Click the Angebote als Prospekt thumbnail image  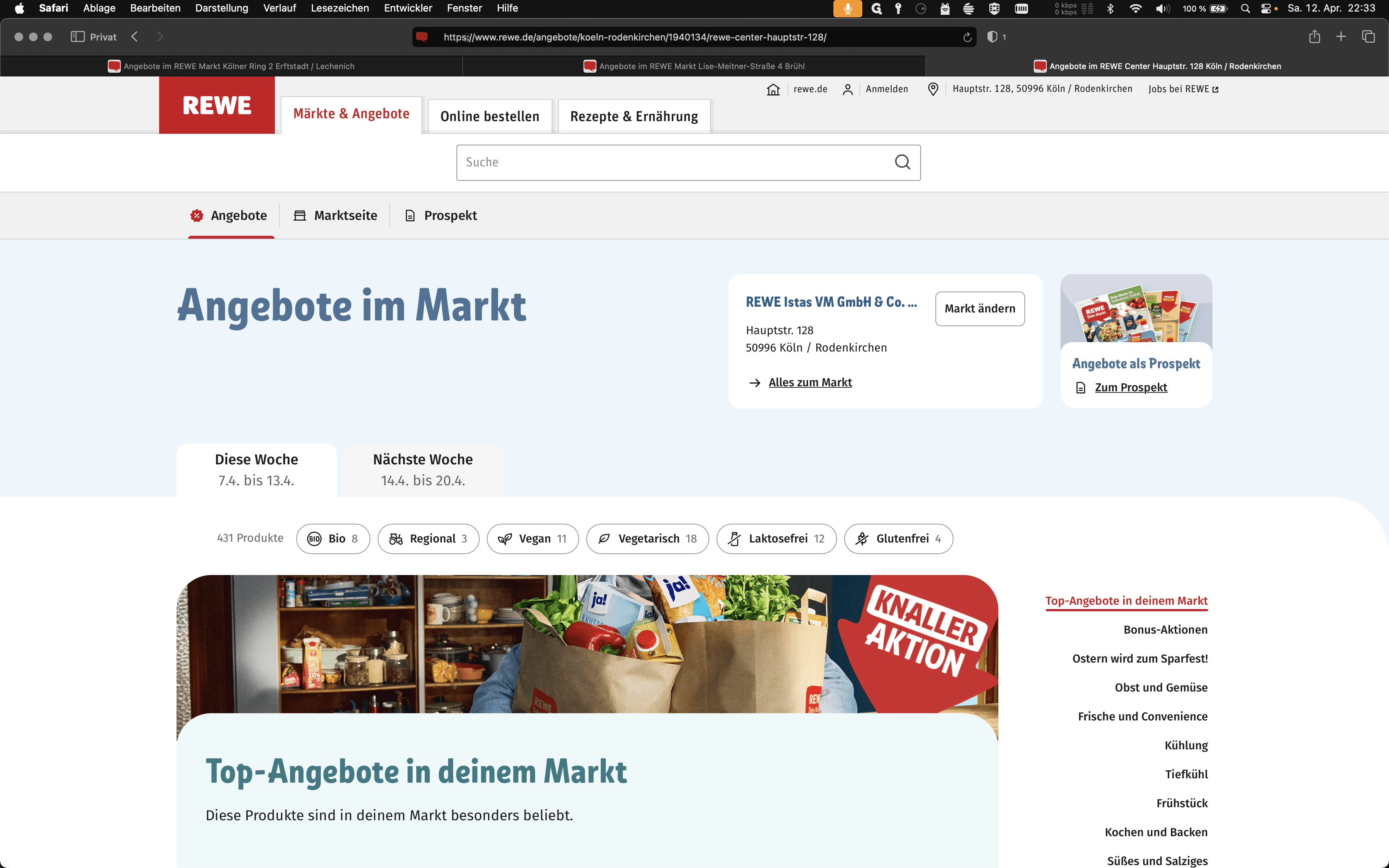point(1136,308)
